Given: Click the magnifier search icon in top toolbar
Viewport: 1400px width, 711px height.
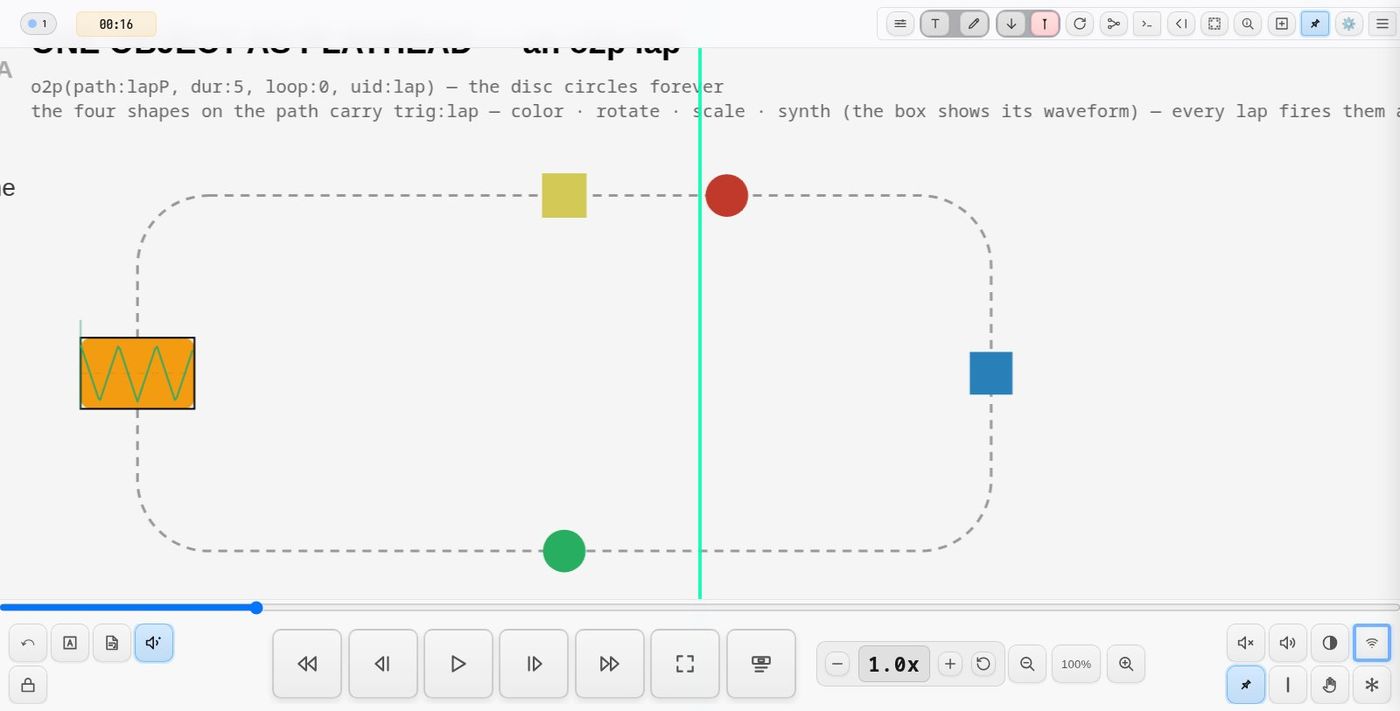Looking at the screenshot, I should (x=1248, y=24).
